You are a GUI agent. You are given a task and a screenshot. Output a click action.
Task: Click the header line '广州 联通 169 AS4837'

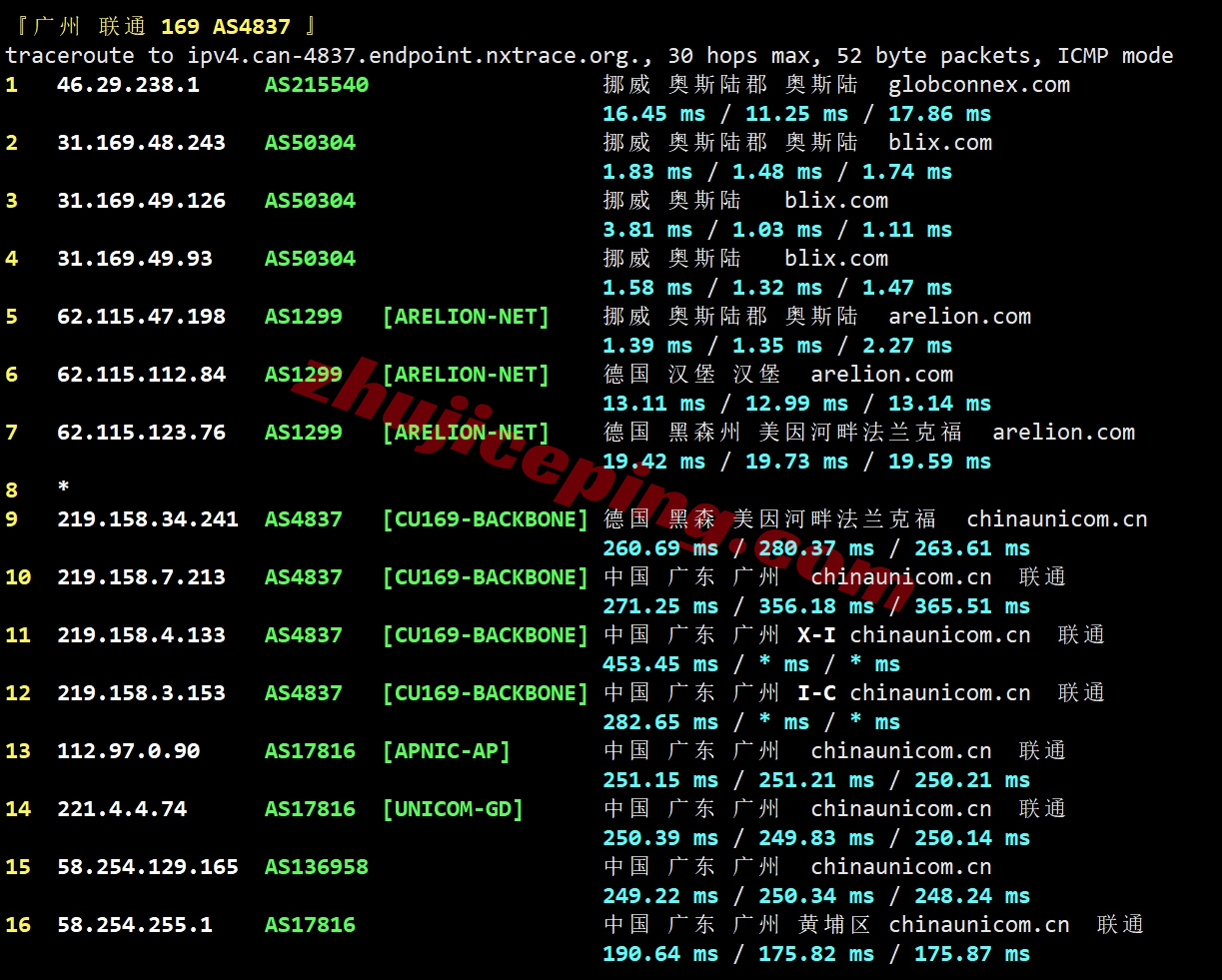[161, 27]
